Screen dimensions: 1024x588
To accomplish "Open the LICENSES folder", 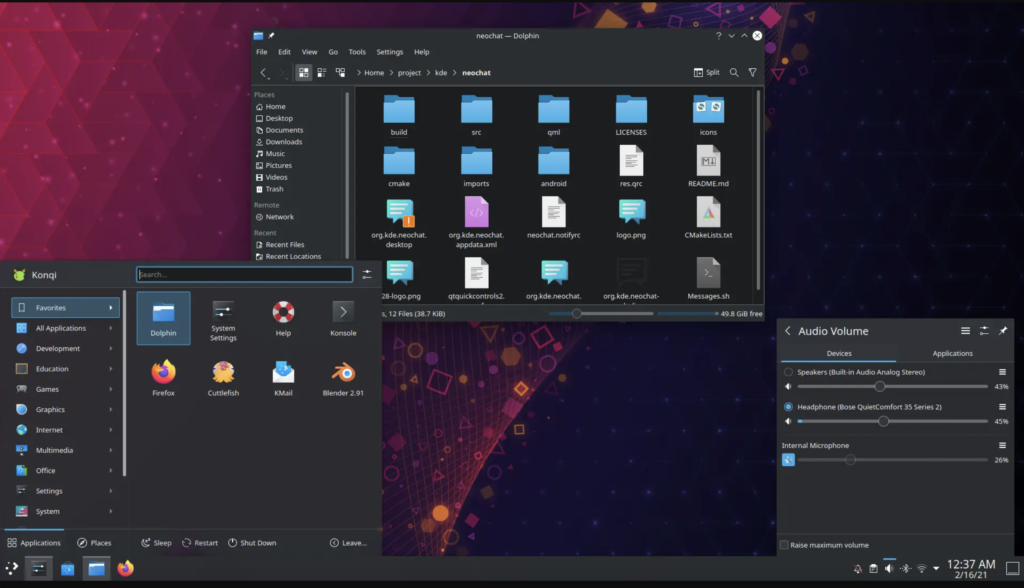I will click(x=631, y=116).
